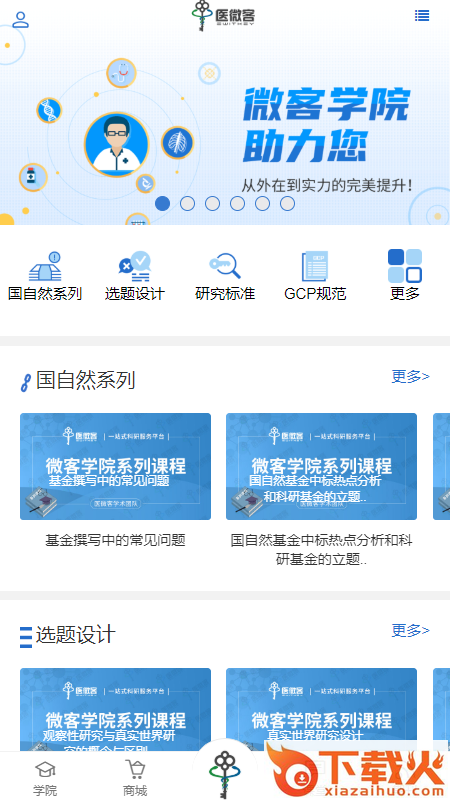Tap the DNA bubble in banner

(49, 110)
